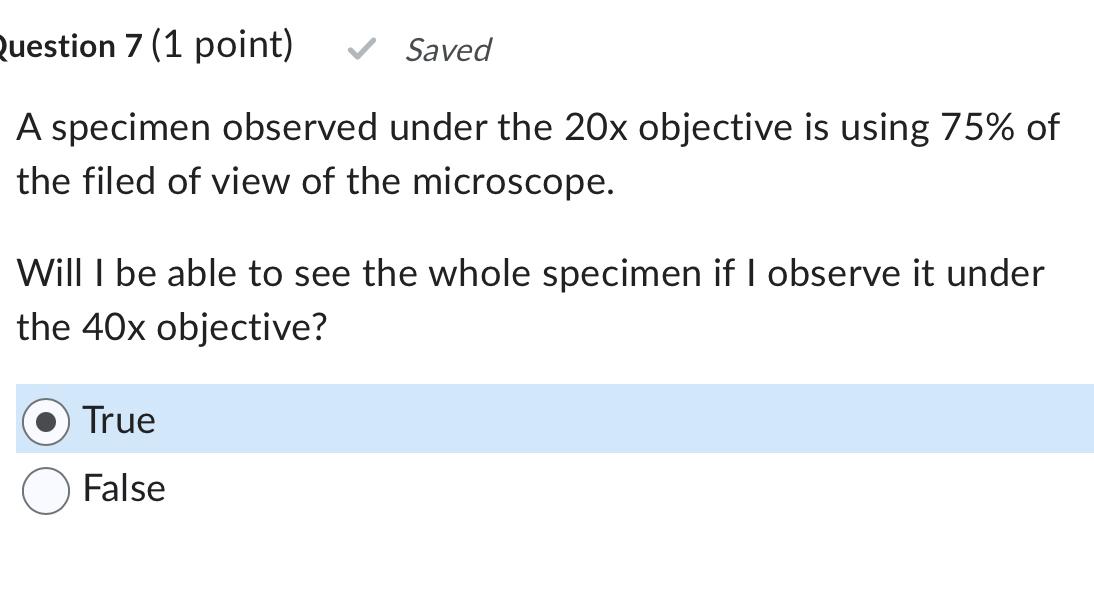Click the Saved status text
The image size is (1094, 603).
pos(447,50)
